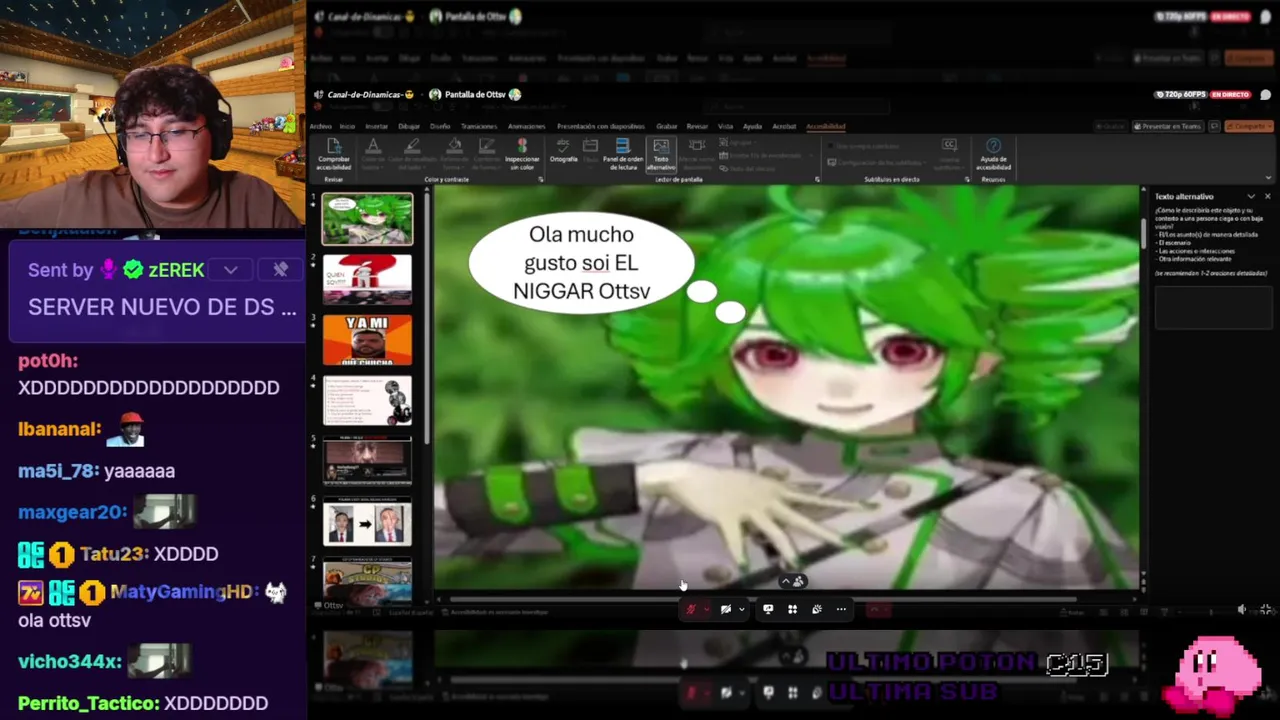Expand the chevron next to zEREK
Screen dimensions: 1280x720
[231, 270]
